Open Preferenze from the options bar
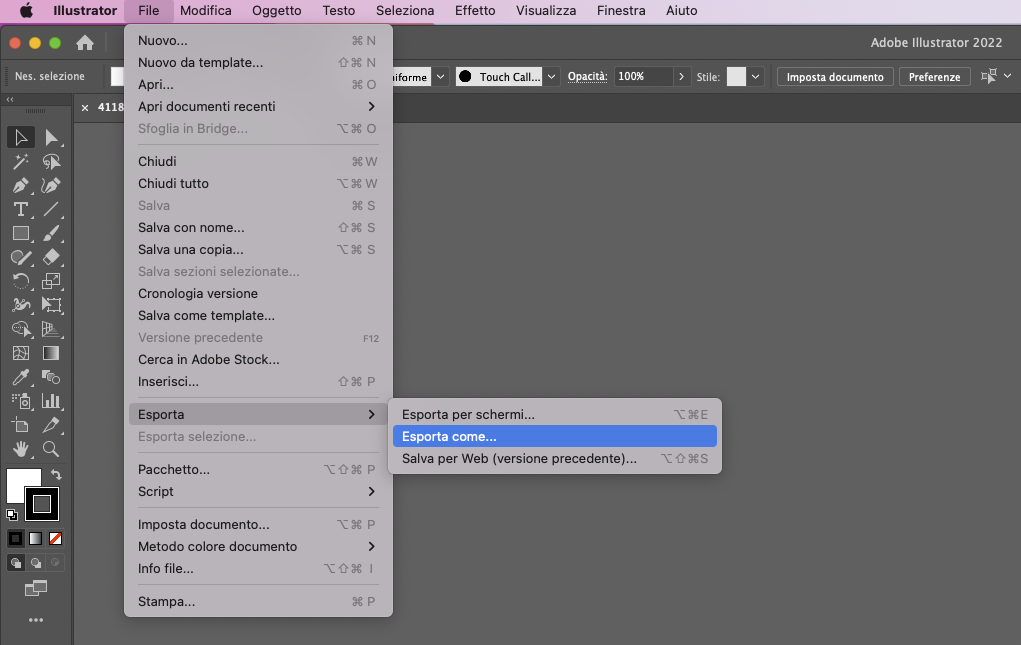 934,75
